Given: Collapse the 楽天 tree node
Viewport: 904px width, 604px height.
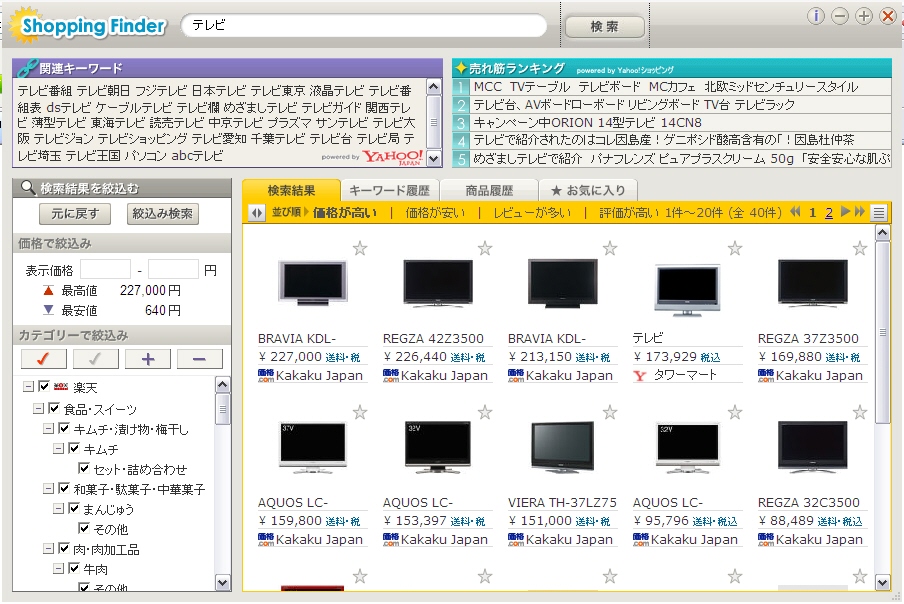Looking at the screenshot, I should (28, 387).
